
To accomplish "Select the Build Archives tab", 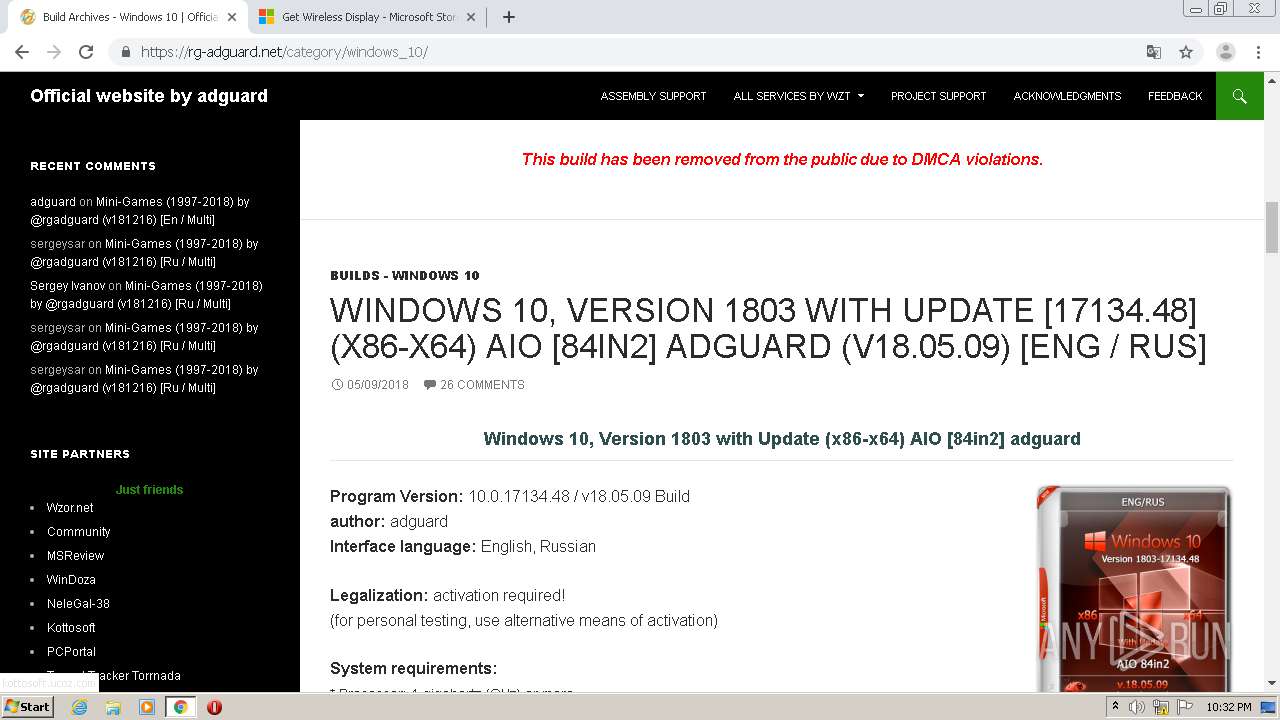I will pyautogui.click(x=128, y=17).
